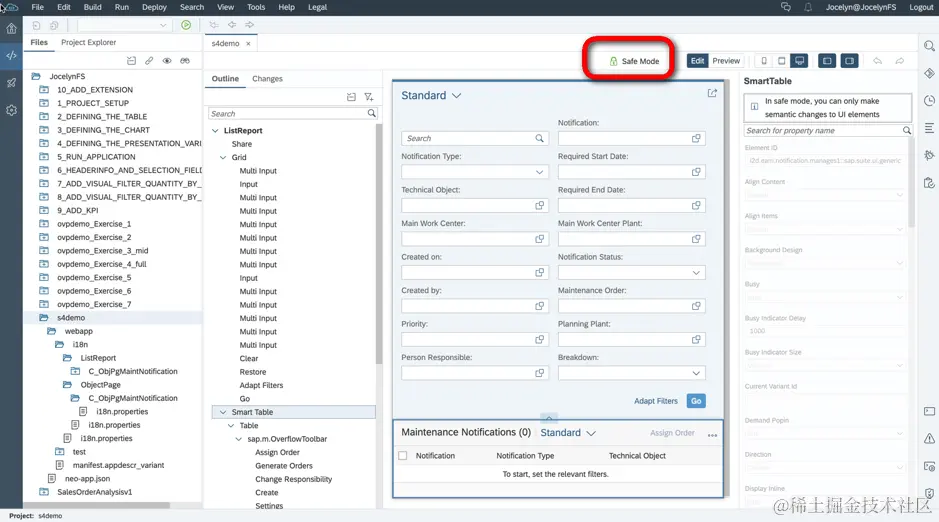Click the search magnifier in Outline search
This screenshot has height=522, width=939.
click(371, 113)
